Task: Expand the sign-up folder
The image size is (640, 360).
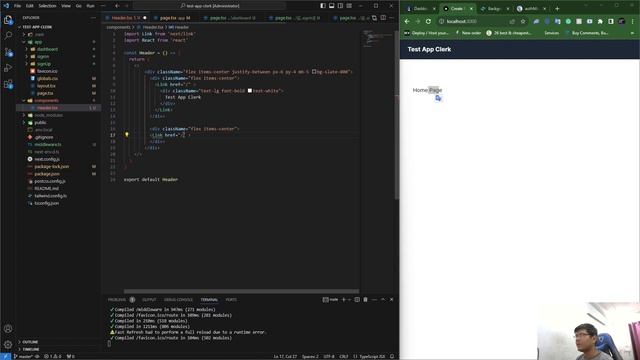Action: (44, 64)
